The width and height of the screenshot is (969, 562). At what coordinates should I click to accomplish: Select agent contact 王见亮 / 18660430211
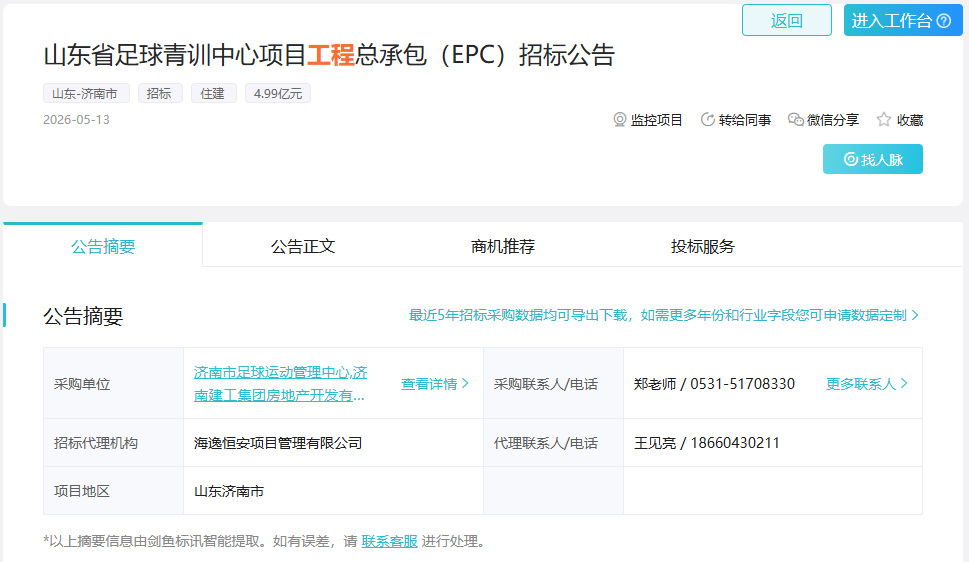point(706,443)
